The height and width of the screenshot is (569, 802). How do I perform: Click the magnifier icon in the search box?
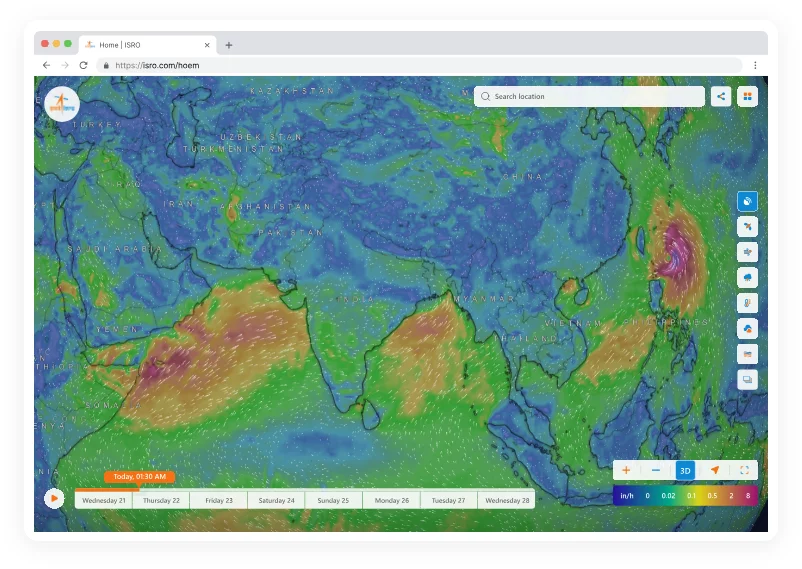coord(485,96)
